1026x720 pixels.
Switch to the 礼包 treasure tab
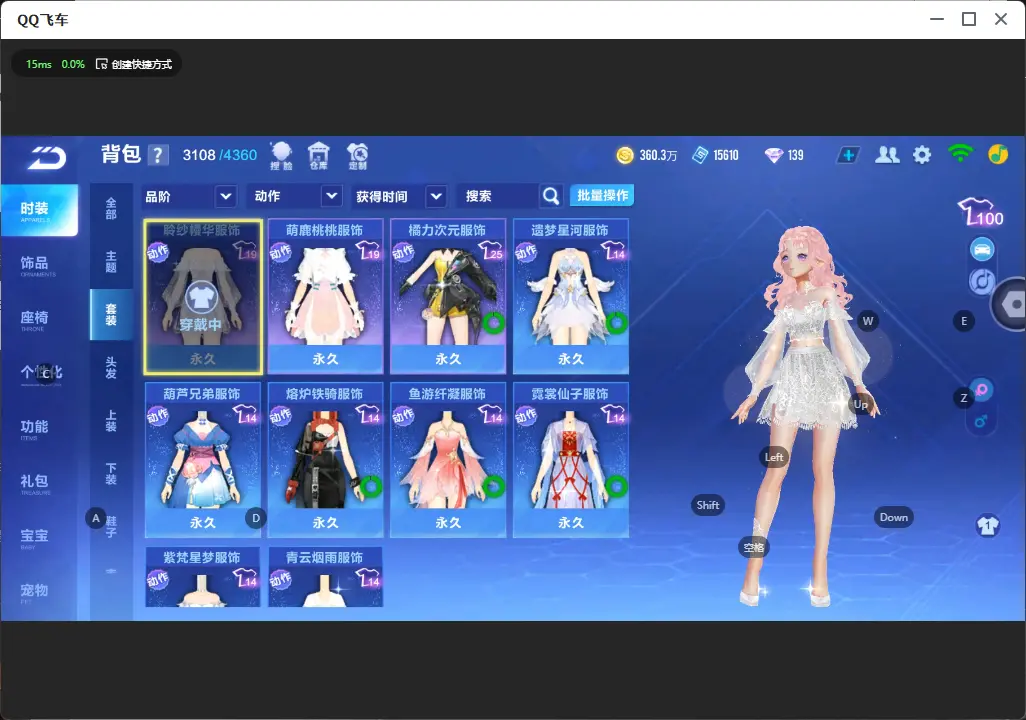(x=35, y=483)
